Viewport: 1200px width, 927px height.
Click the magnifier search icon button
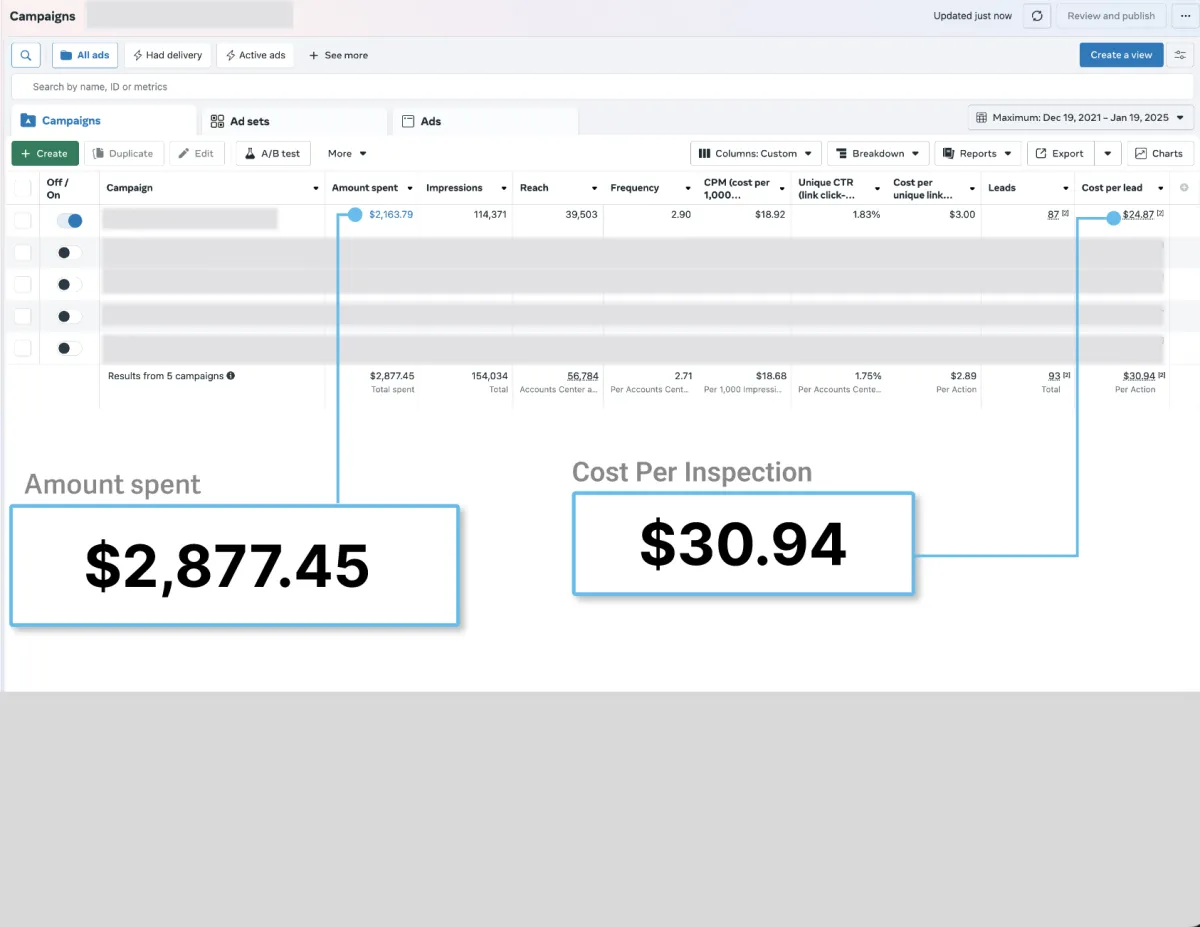coord(26,55)
